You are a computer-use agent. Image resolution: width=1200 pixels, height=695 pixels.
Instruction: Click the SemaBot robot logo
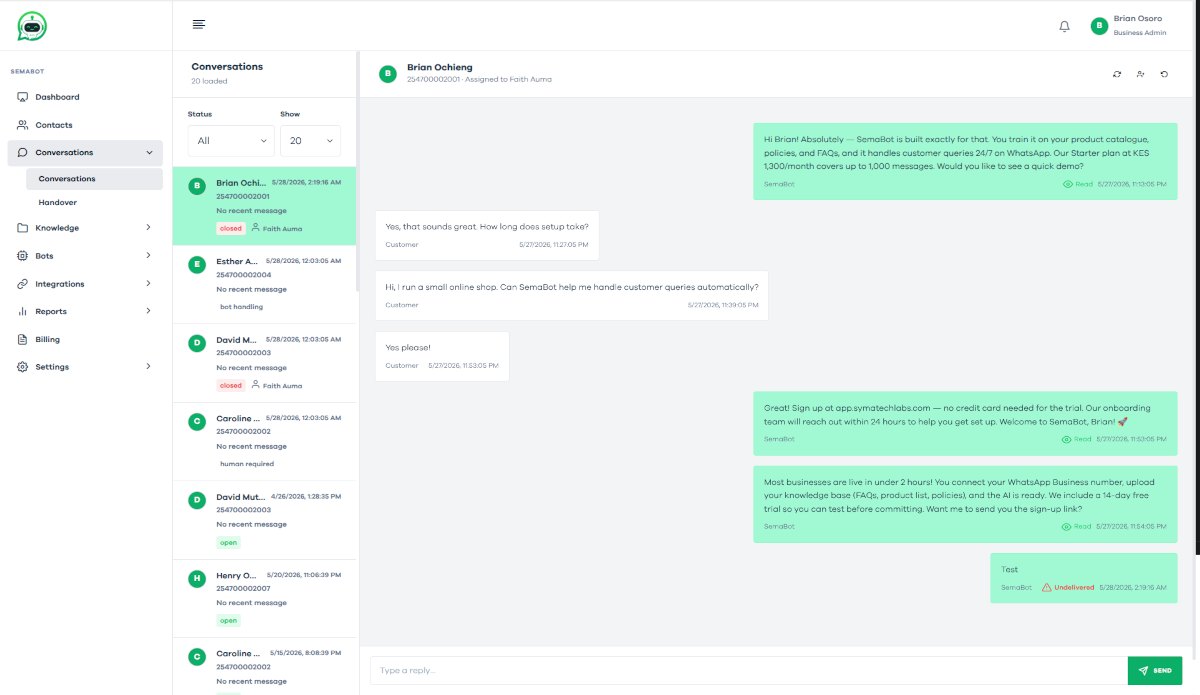[32, 26]
